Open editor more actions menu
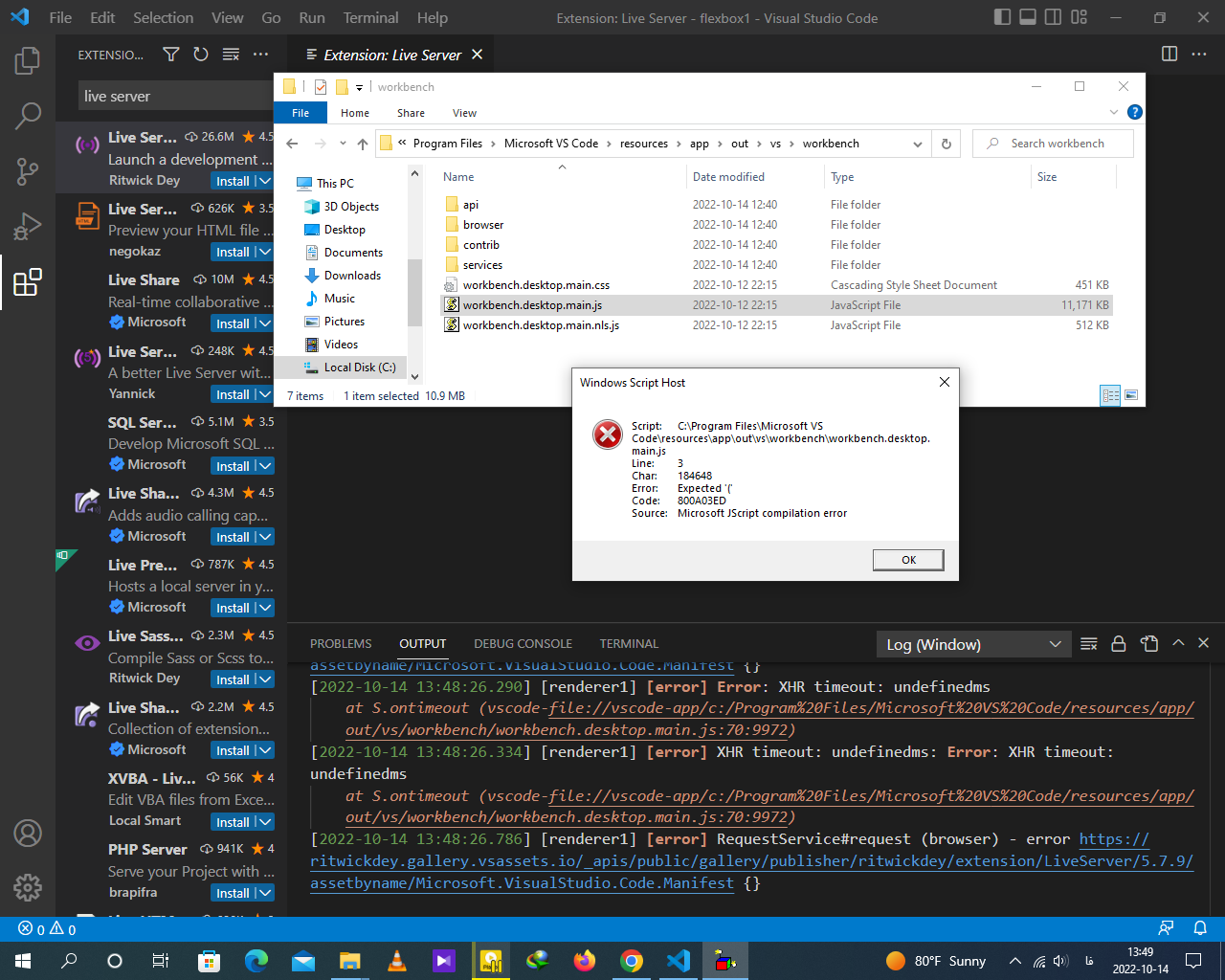Image resolution: width=1225 pixels, height=980 pixels. click(x=1199, y=54)
